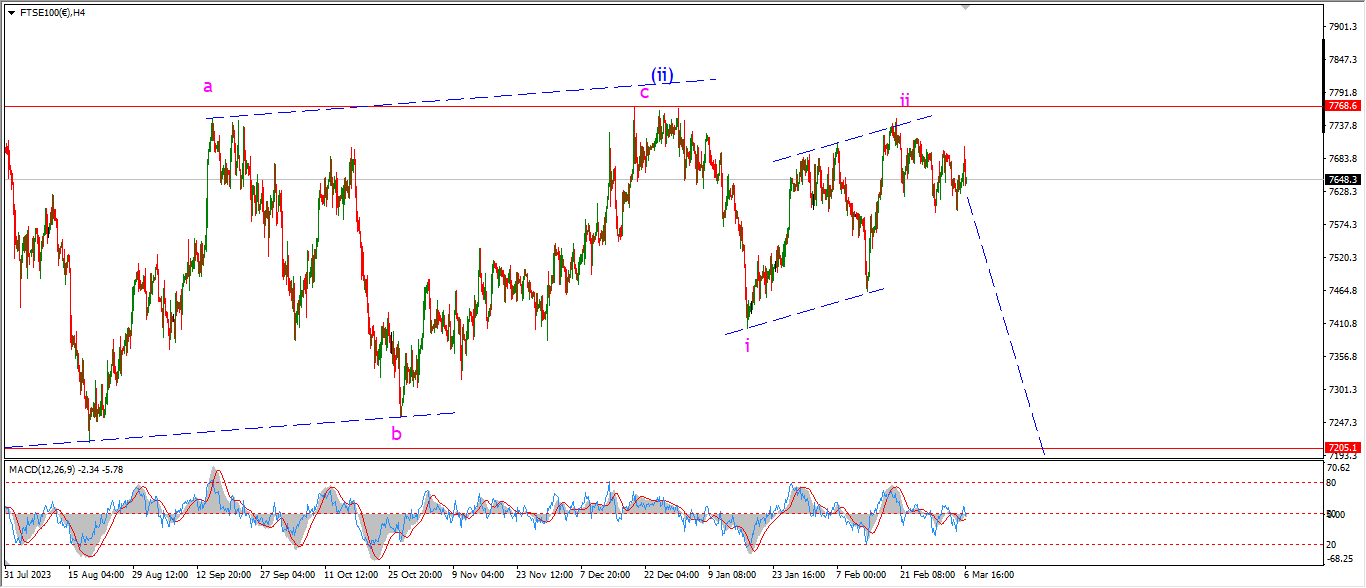Select the magenta wave label 'c'
Viewport: 1366px width, 588px height.
[x=644, y=93]
